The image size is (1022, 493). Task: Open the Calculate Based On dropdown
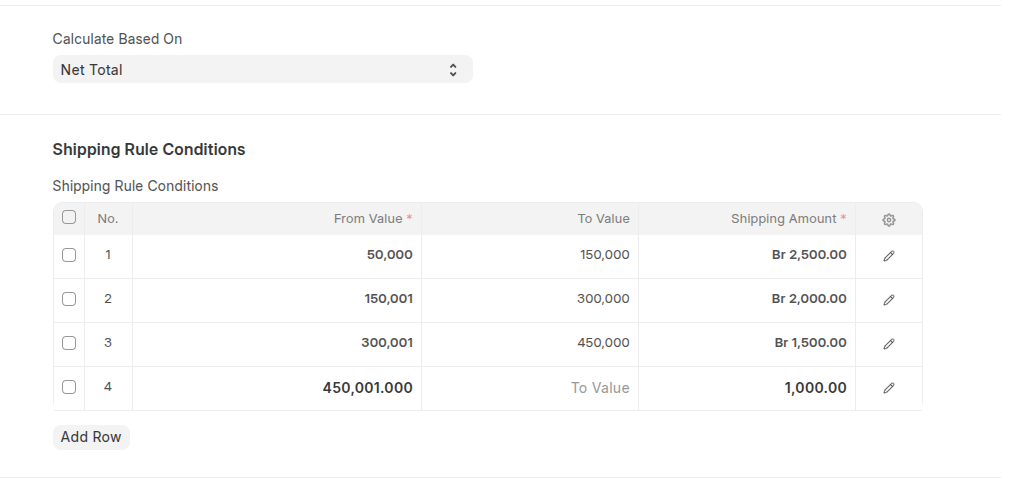[x=262, y=70]
